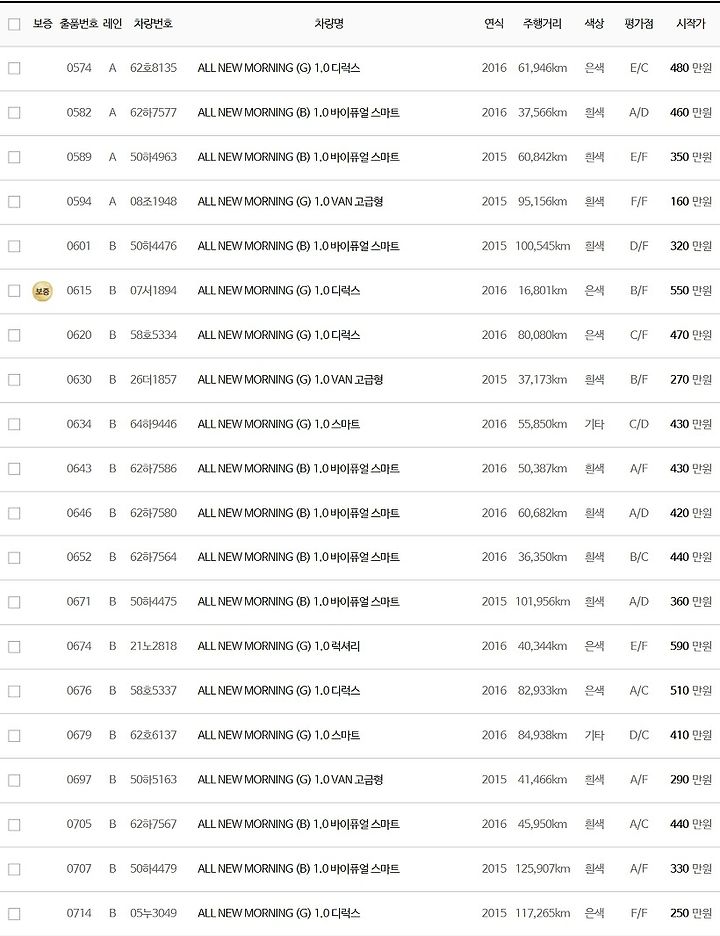The height and width of the screenshot is (936, 720).
Task: Select the 평가점 column header
Action: (x=639, y=24)
